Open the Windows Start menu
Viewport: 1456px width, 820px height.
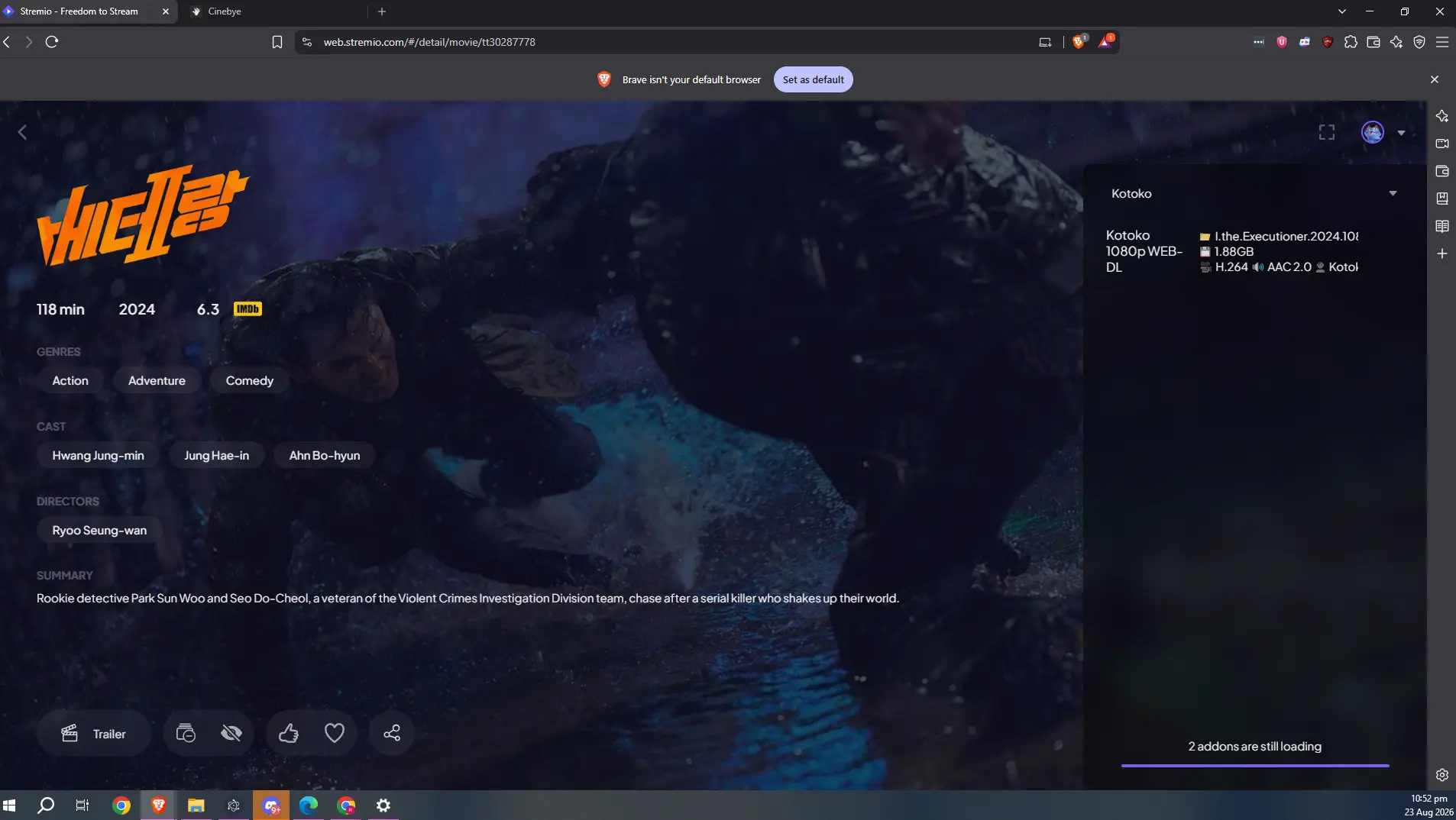click(x=9, y=805)
